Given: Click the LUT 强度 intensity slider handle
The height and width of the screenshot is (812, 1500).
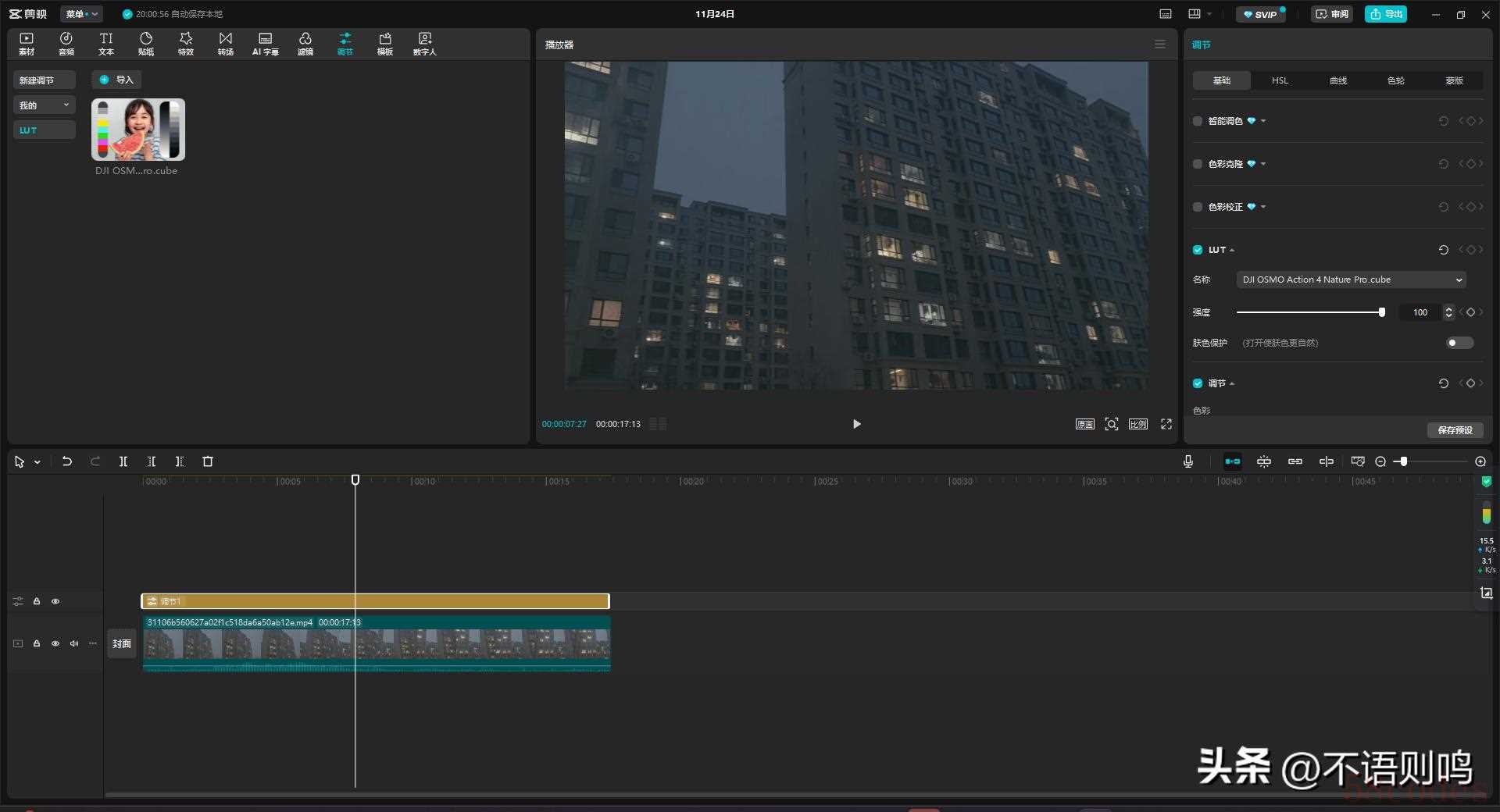Looking at the screenshot, I should click(x=1381, y=312).
